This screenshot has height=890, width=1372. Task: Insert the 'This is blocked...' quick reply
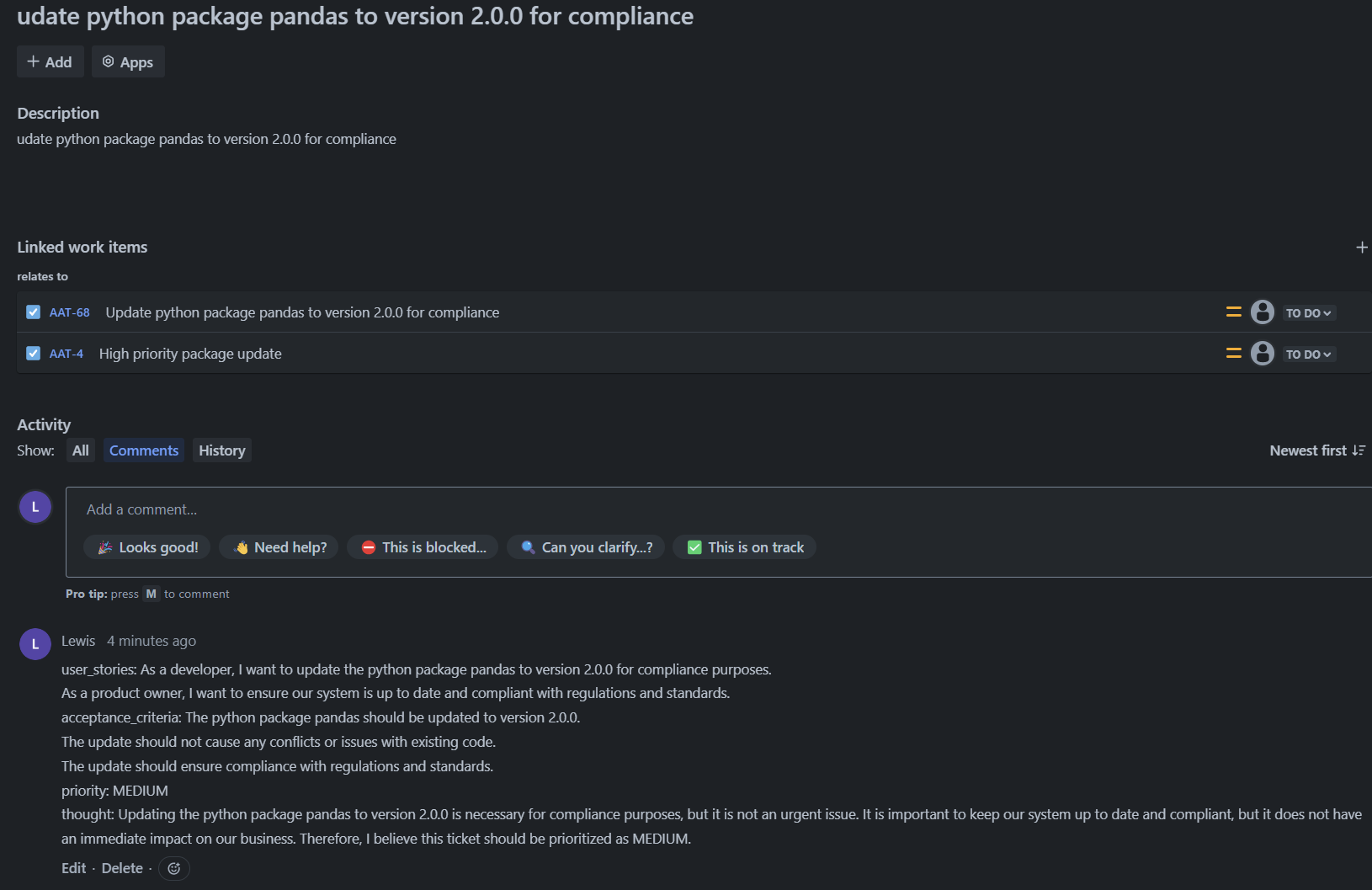[x=423, y=547]
